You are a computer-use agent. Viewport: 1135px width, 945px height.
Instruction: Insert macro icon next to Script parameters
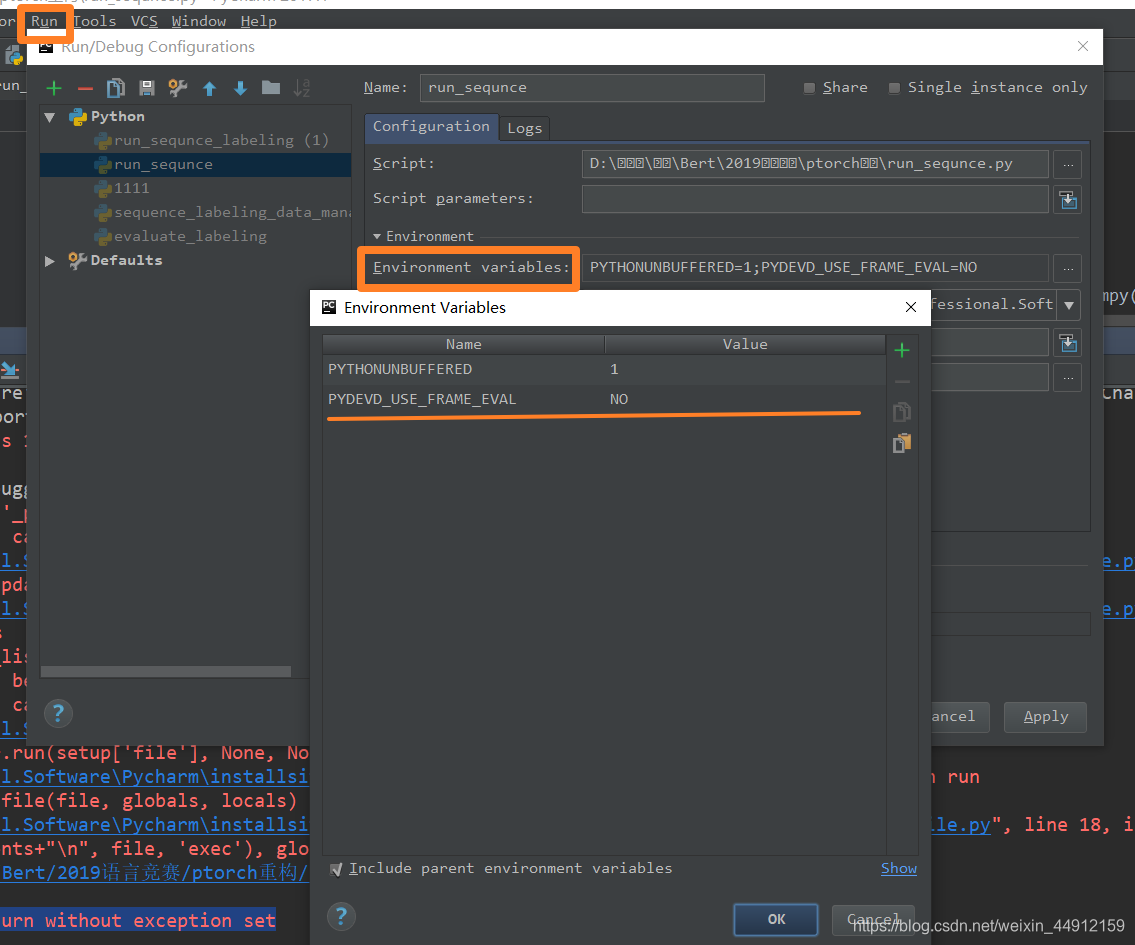coord(1068,199)
